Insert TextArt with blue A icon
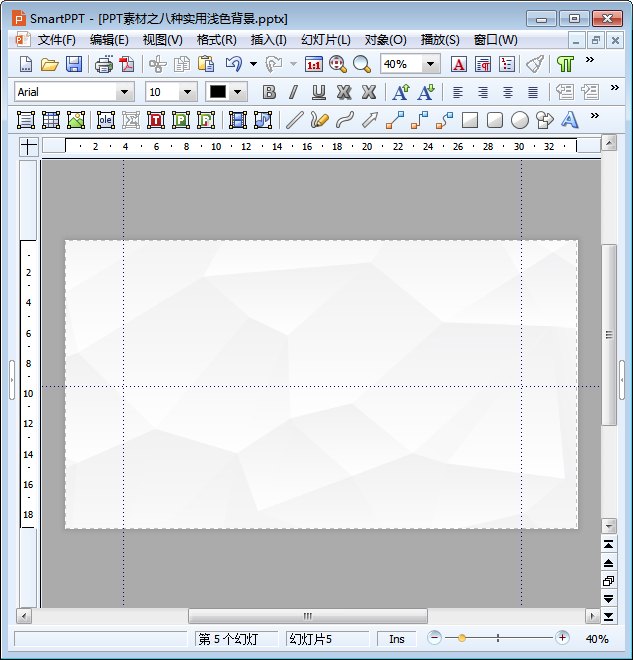633x660 pixels. coord(569,120)
